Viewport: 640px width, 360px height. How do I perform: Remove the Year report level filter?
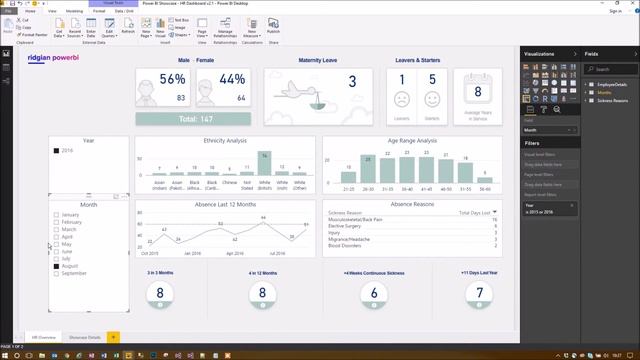point(572,205)
